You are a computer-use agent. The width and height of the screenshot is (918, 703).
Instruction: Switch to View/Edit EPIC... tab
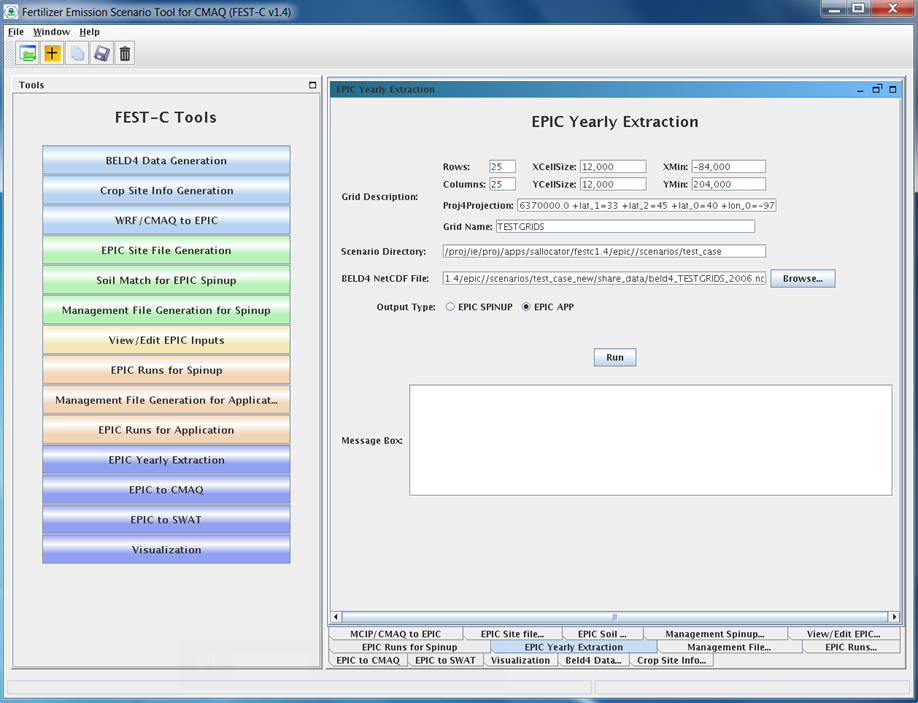[844, 634]
